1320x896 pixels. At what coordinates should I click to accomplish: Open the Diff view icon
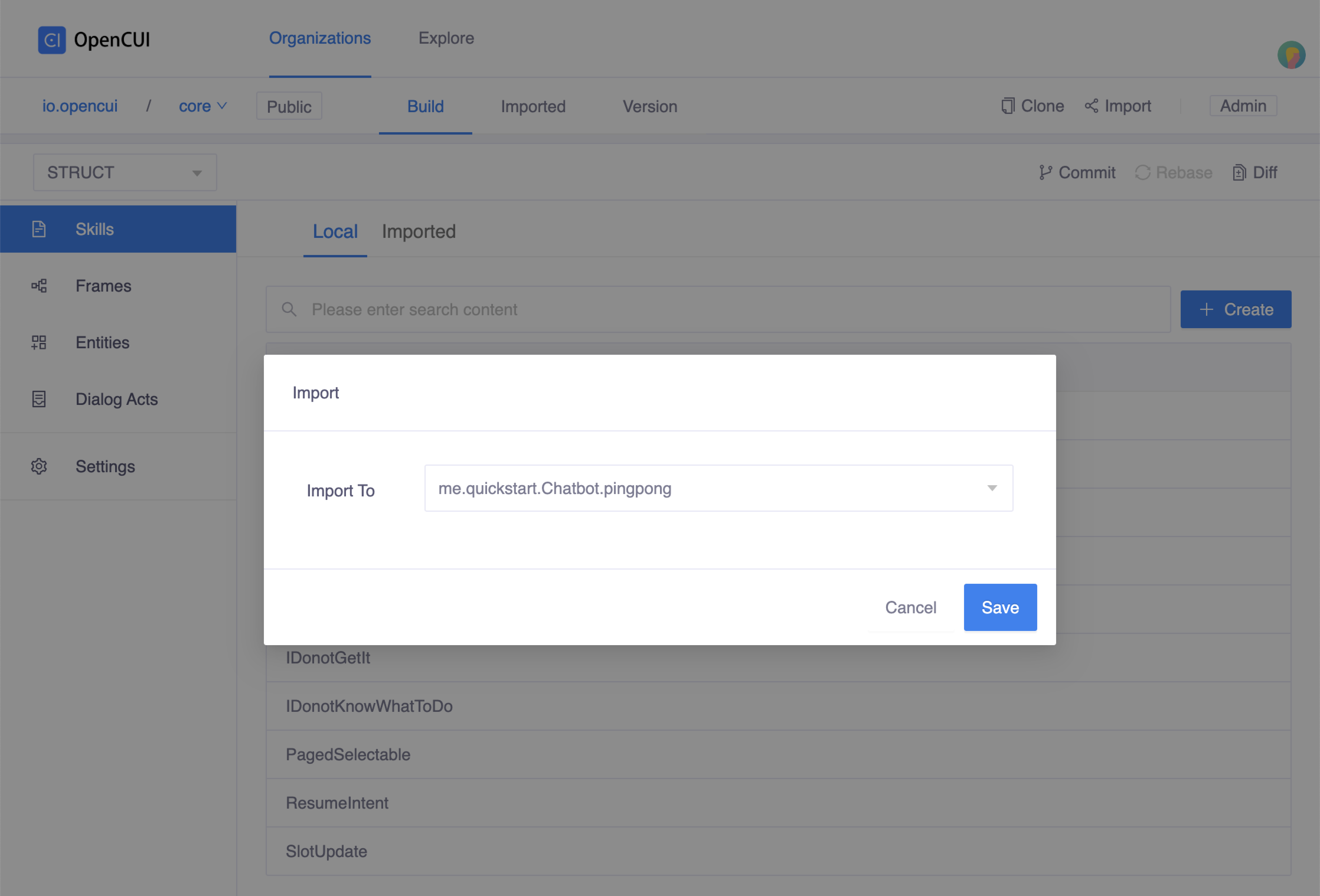click(1239, 172)
